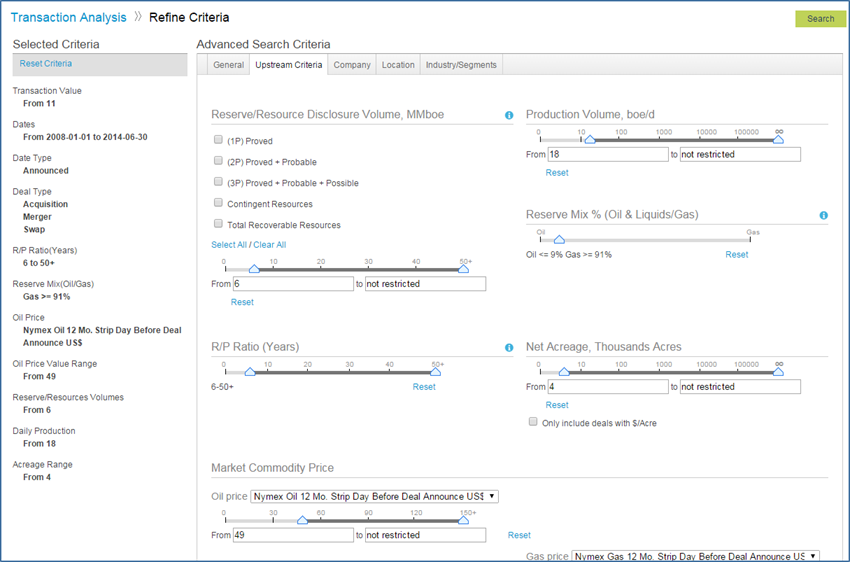Click info icon beside Reserve/Resource Disclosure Volume
The image size is (850, 562).
[509, 116]
